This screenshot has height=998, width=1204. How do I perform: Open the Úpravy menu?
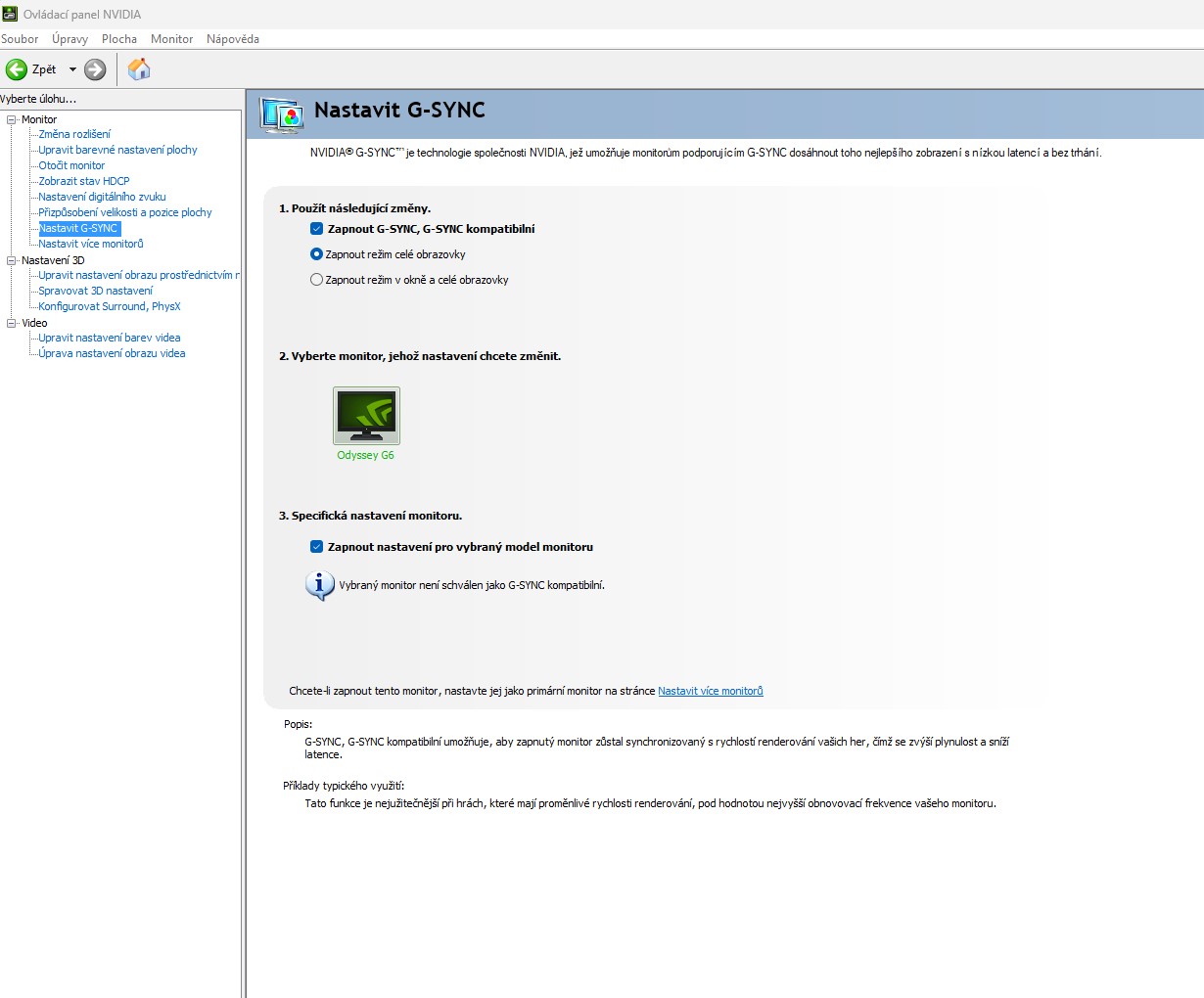tap(69, 39)
